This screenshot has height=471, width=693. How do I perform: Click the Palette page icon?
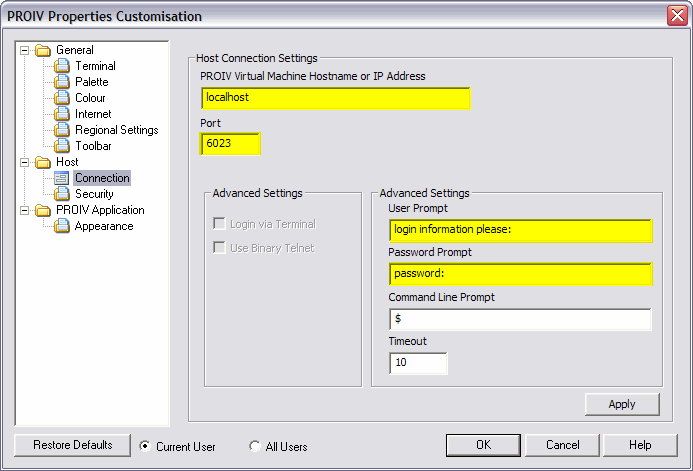click(62, 82)
